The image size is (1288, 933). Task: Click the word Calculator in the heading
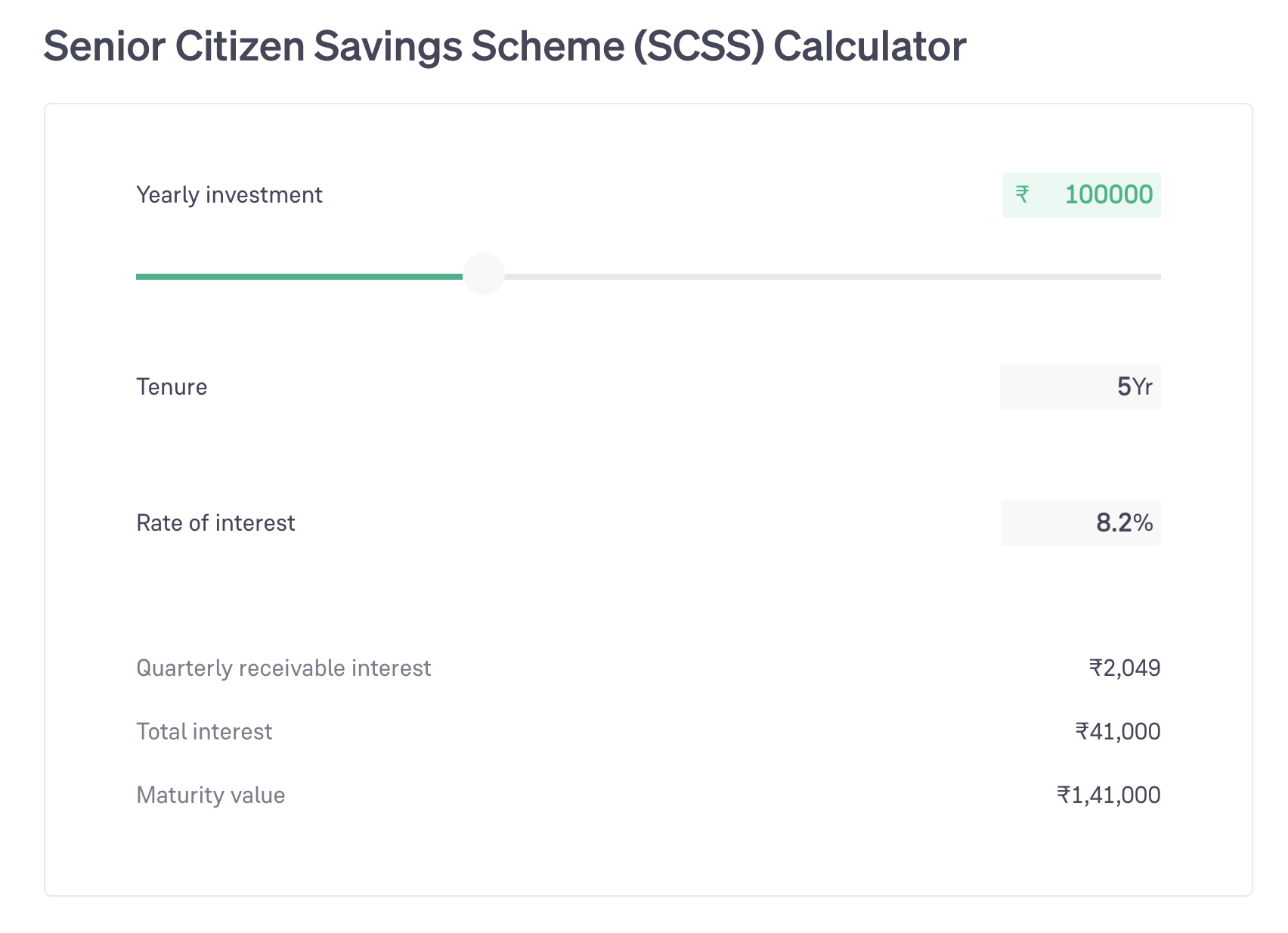tap(869, 46)
